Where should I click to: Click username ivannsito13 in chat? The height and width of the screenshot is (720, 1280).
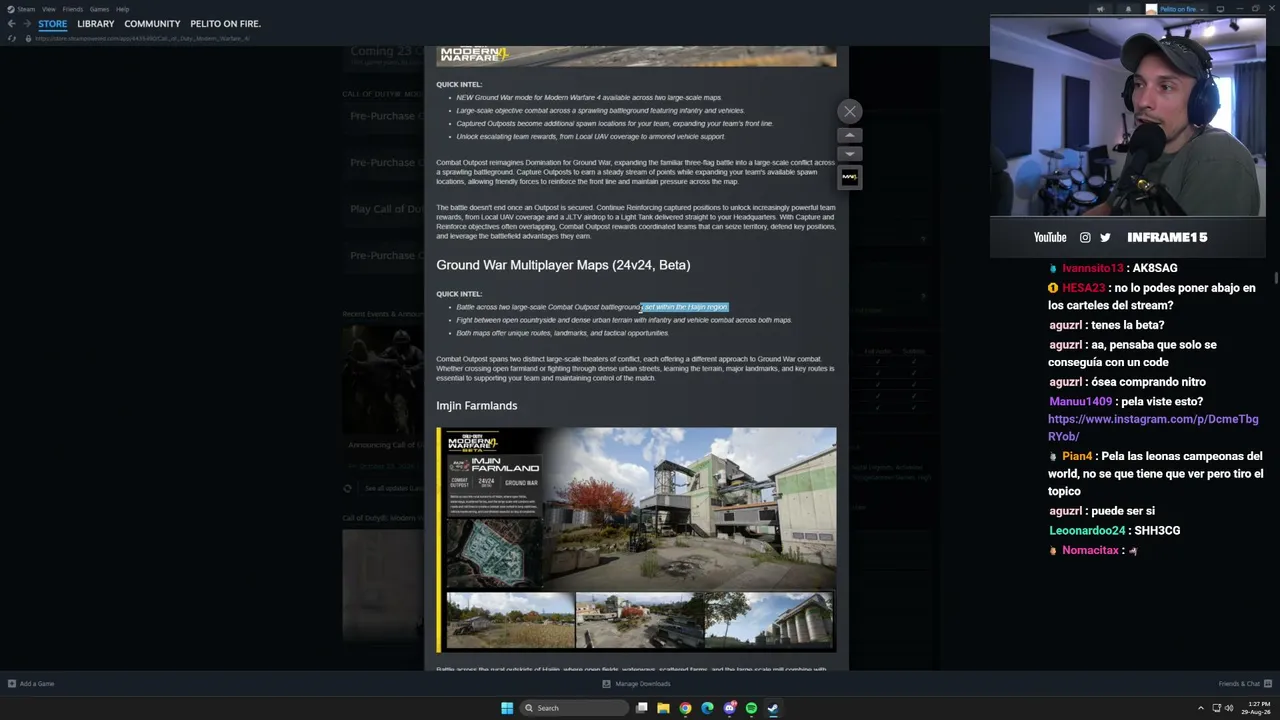1093,268
